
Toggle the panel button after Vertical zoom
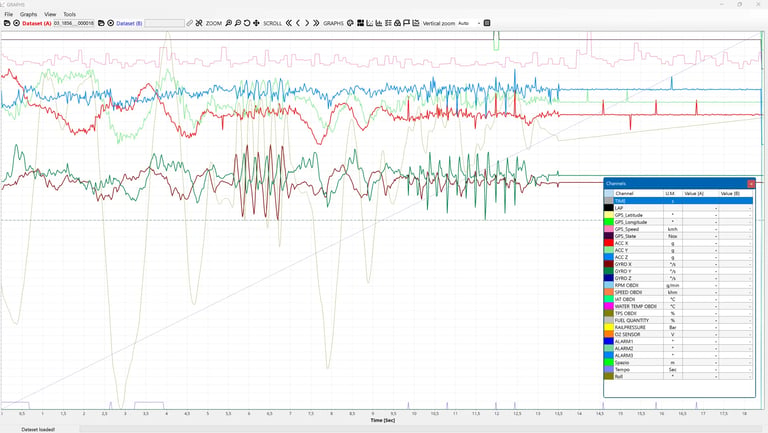[x=487, y=23]
